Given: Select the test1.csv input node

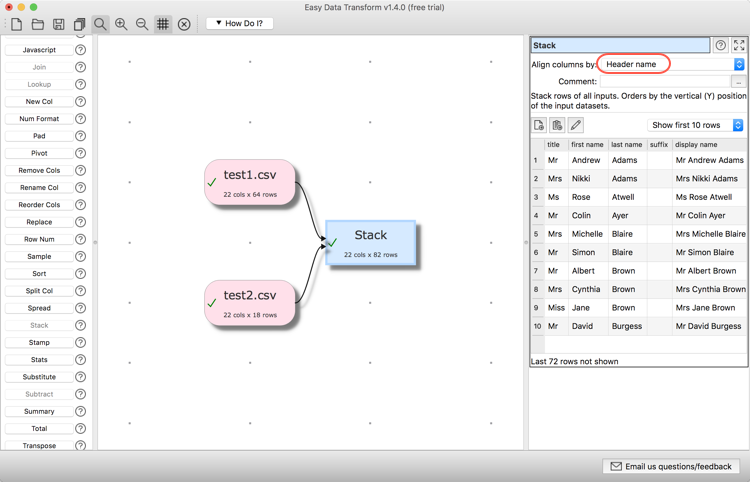Looking at the screenshot, I should click(x=250, y=182).
